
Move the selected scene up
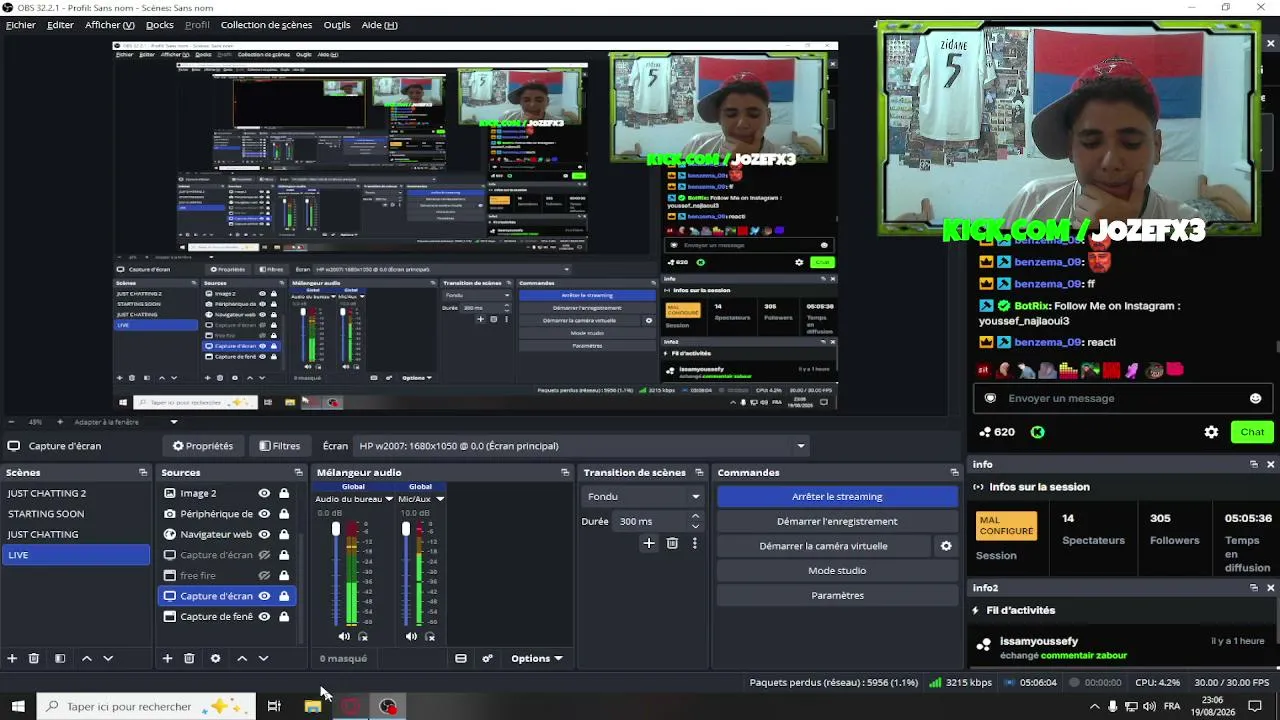click(87, 658)
